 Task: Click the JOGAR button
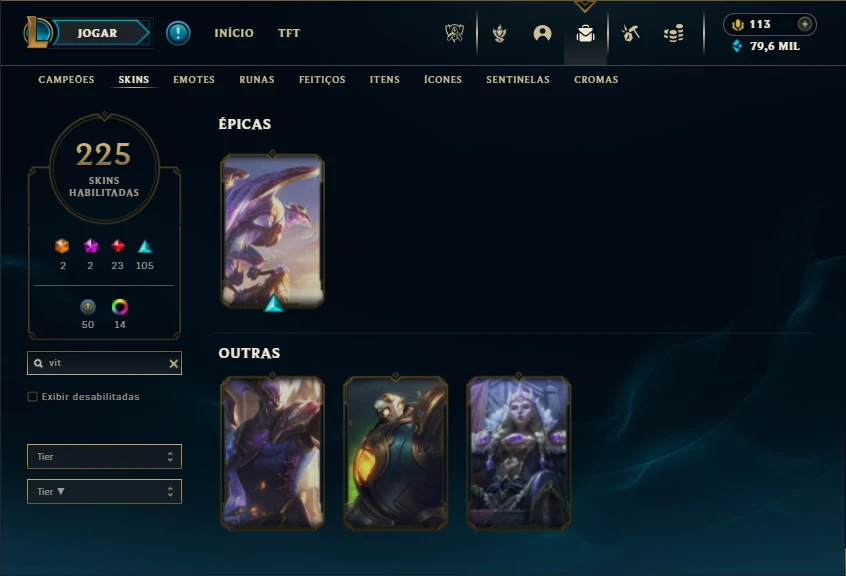(98, 33)
